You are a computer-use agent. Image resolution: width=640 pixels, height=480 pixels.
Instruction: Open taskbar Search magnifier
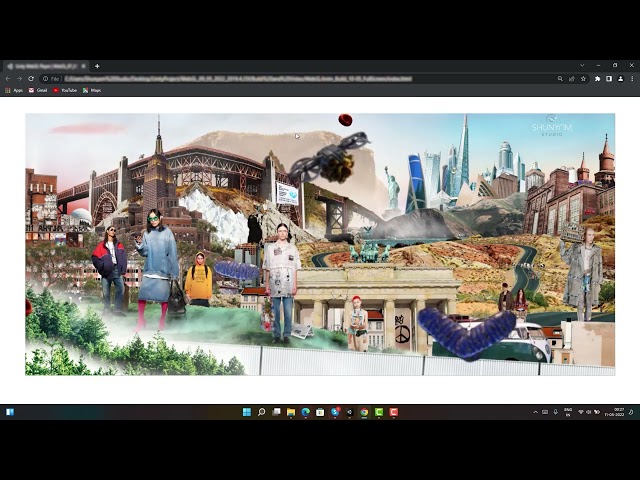[x=262, y=412]
